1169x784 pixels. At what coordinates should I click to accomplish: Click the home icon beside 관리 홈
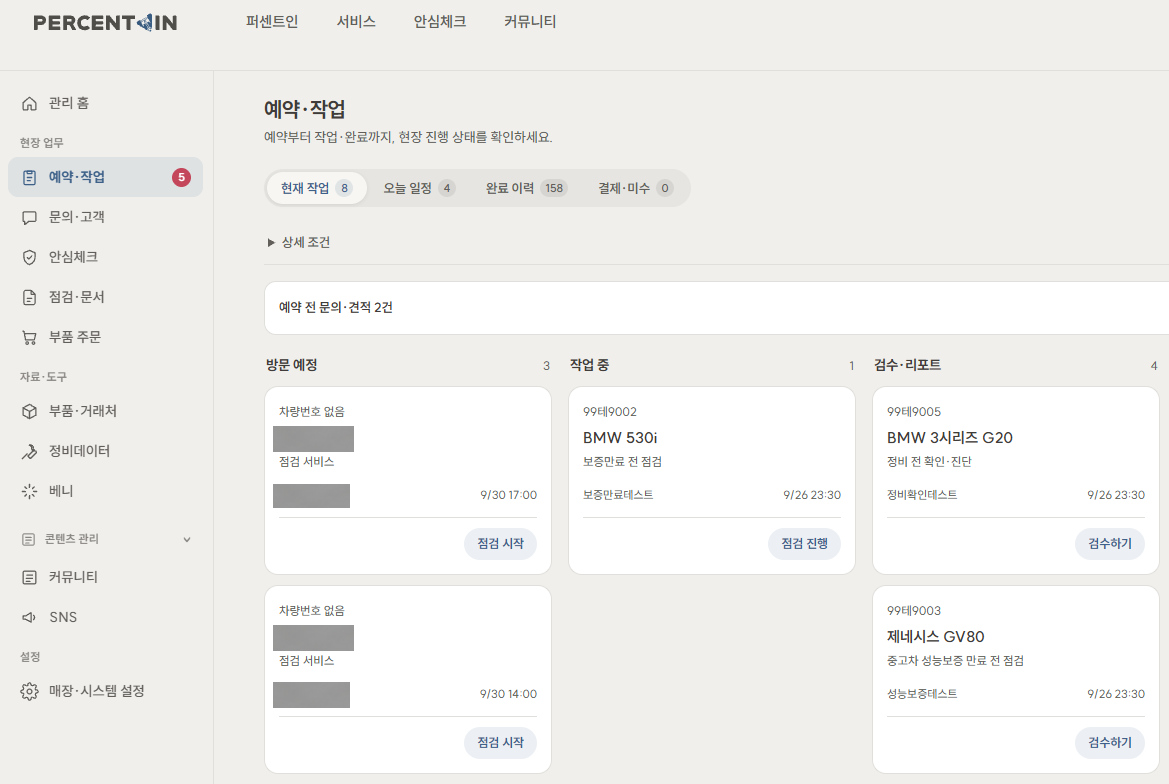click(29, 104)
